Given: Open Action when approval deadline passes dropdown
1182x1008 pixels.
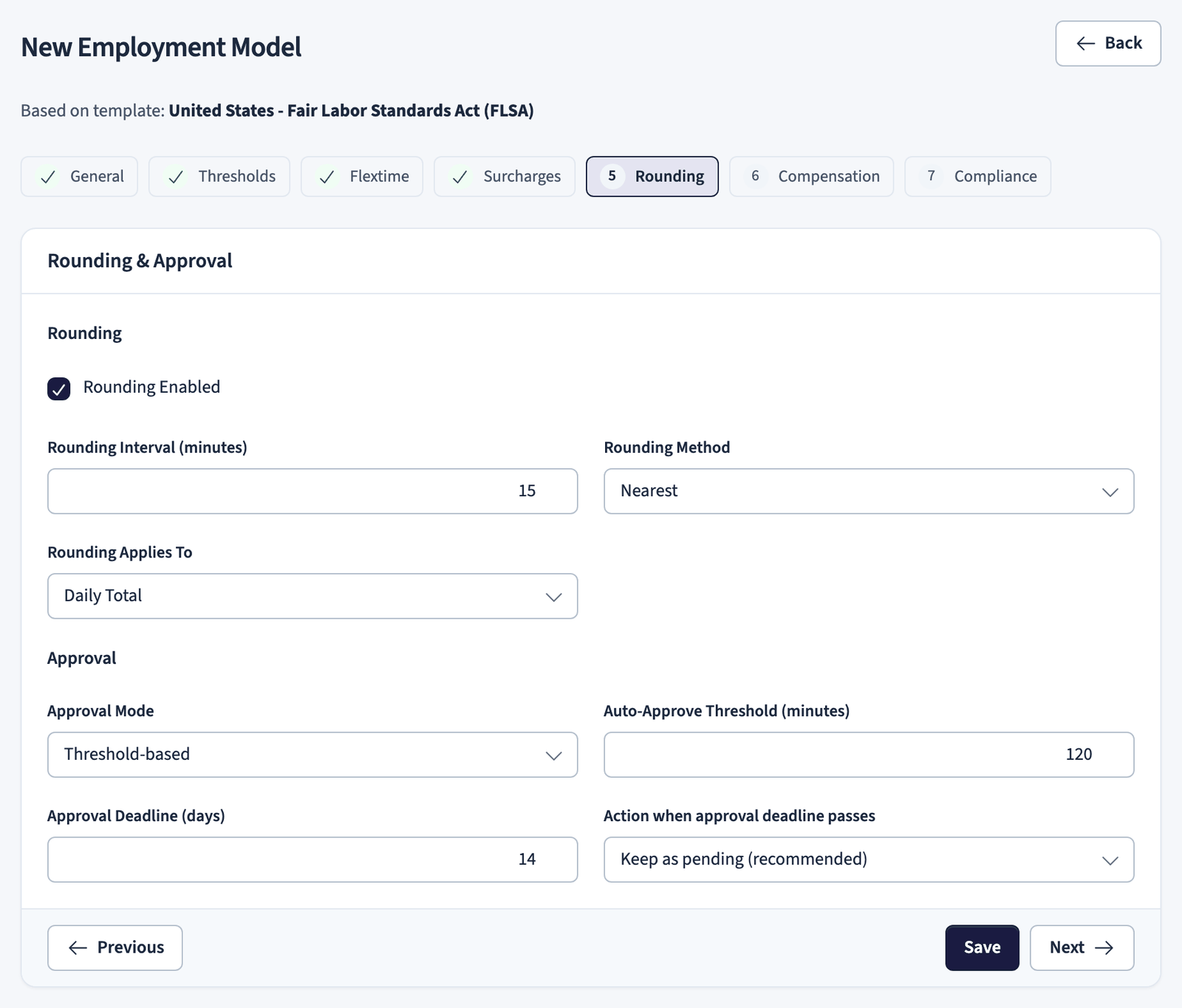Looking at the screenshot, I should (x=869, y=860).
